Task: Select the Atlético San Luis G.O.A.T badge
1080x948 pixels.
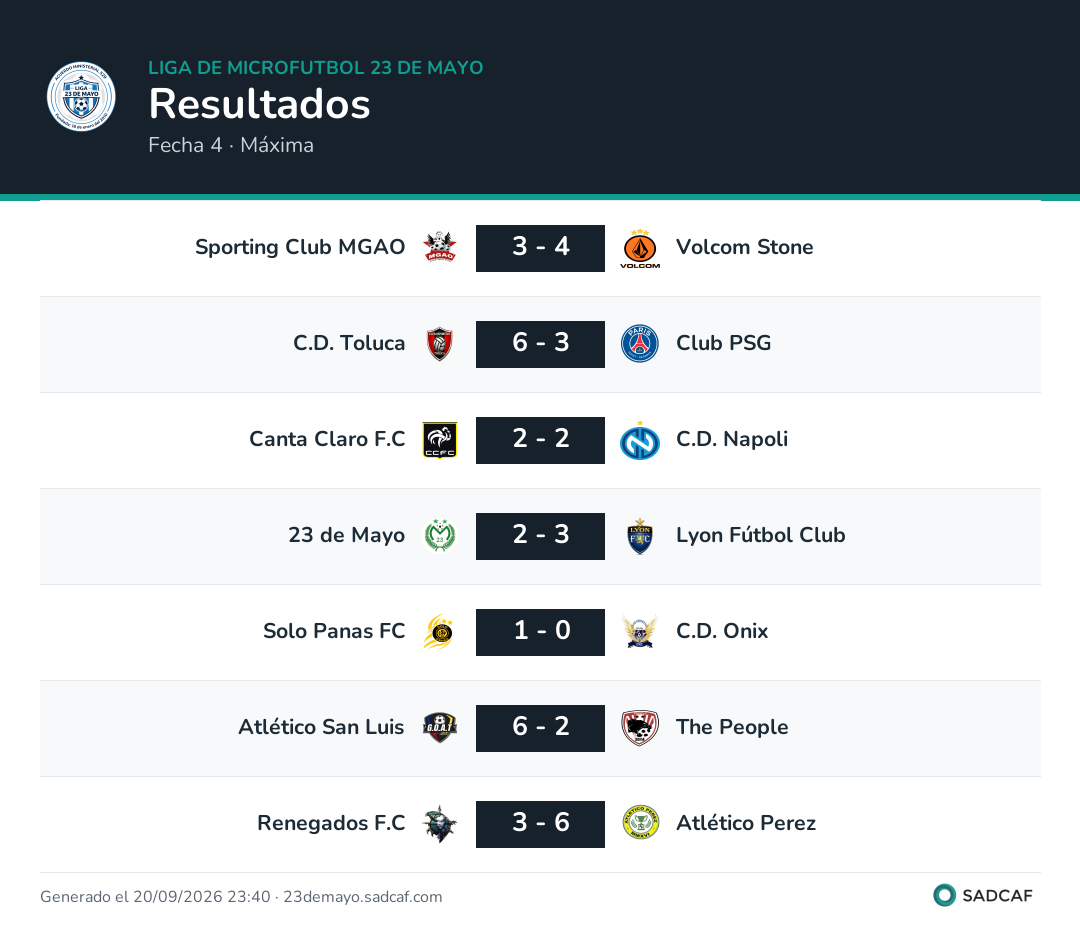Action: click(x=439, y=728)
